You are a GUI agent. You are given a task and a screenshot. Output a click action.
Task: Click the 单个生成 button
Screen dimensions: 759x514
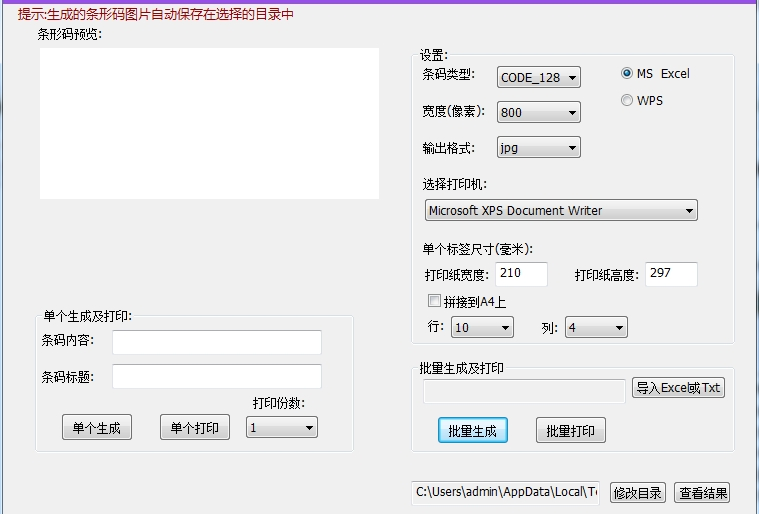97,428
